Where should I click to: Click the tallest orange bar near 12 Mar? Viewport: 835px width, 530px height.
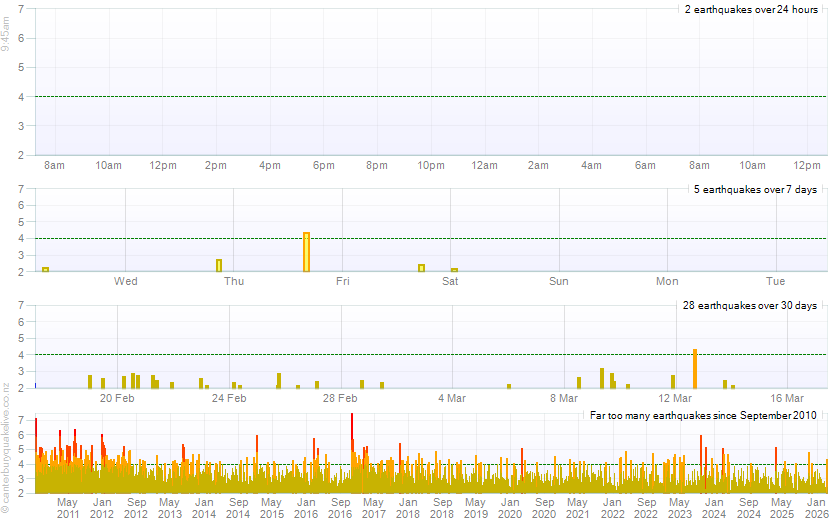(694, 368)
